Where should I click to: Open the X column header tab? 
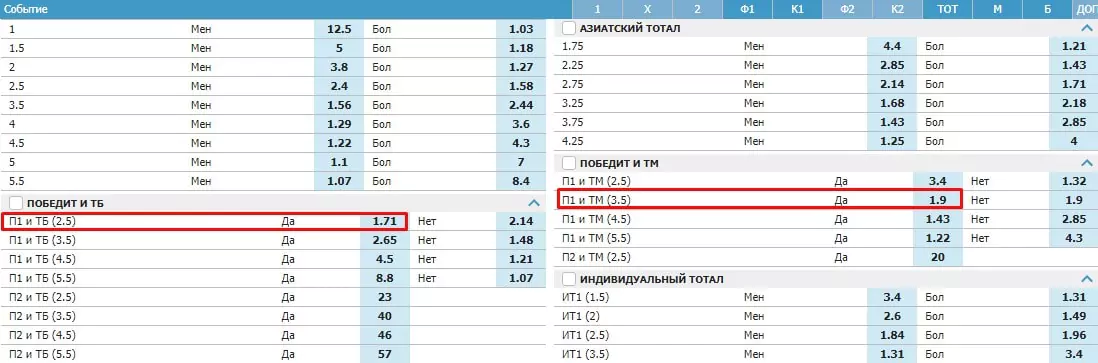tap(647, 9)
